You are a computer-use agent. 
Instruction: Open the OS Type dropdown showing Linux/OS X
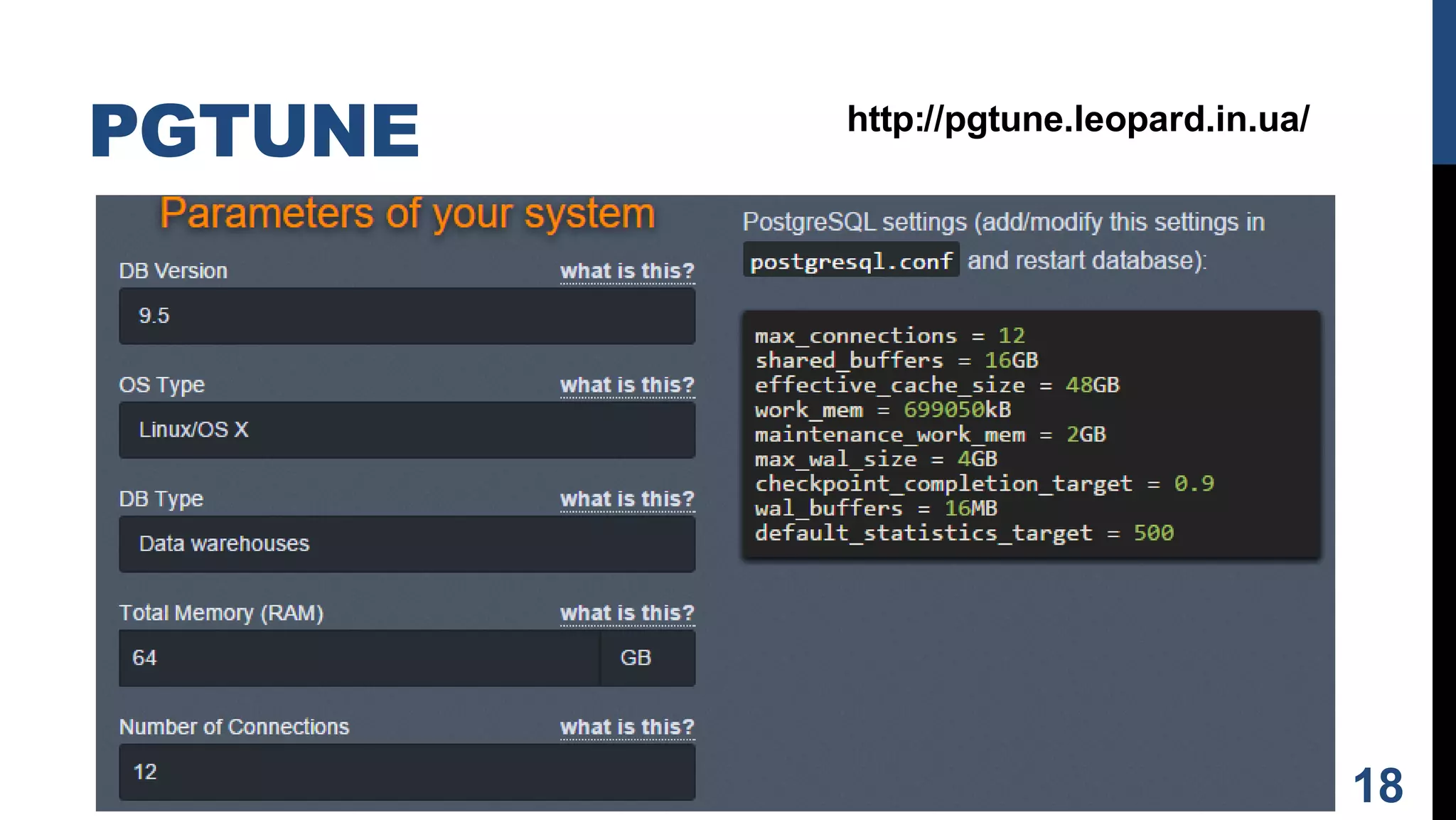(x=407, y=430)
